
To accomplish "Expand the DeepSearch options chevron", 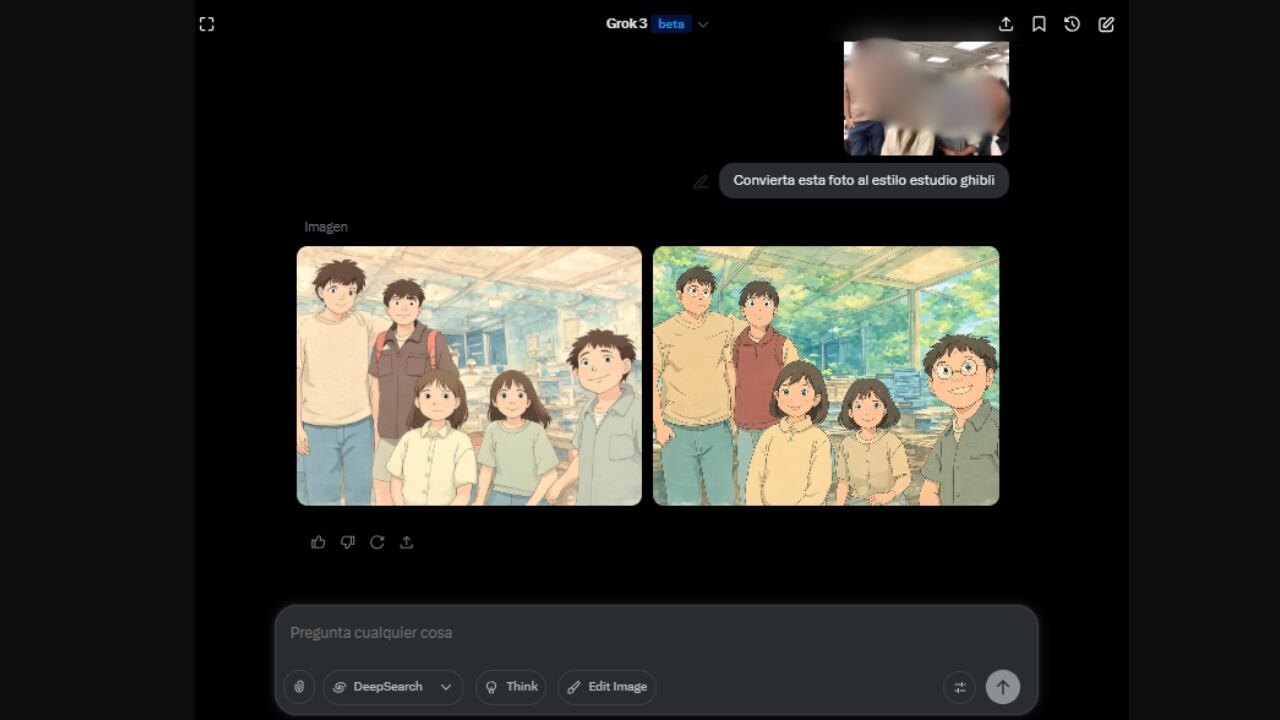I will pyautogui.click(x=447, y=687).
